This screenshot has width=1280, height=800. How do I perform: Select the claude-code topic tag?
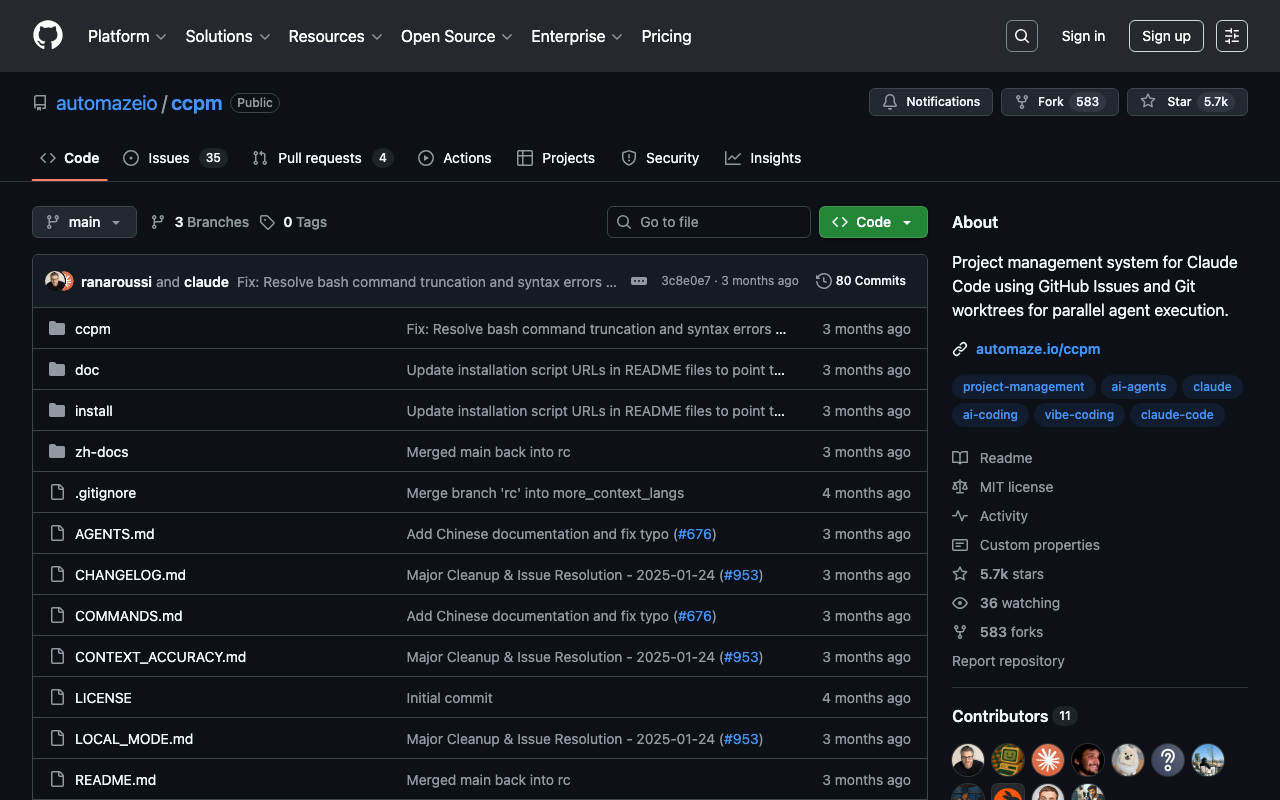[x=1176, y=415]
